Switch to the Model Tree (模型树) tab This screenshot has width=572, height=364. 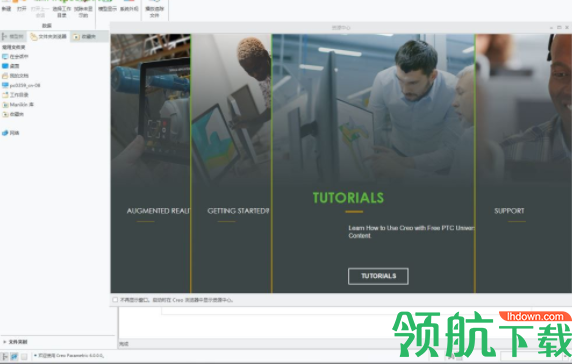pos(13,36)
